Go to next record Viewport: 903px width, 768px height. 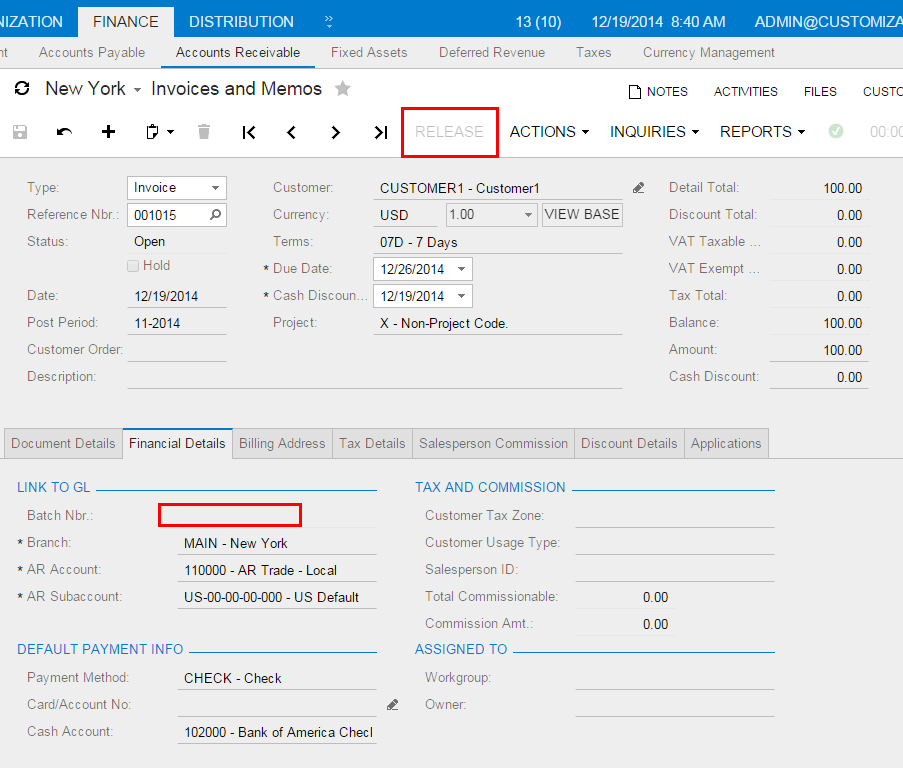coord(336,132)
